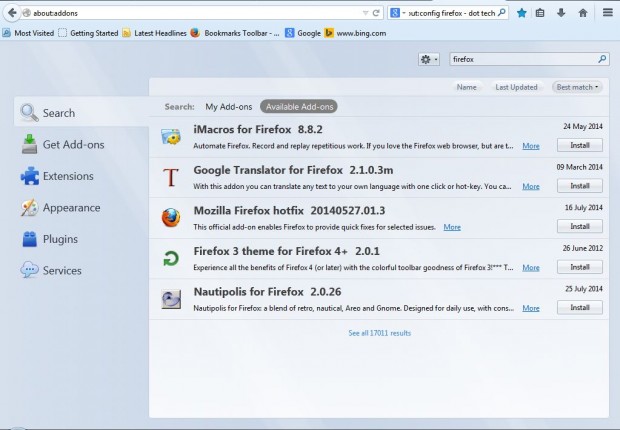Sort results by Last Updated
Viewport: 620px width, 430px height.
[516, 87]
